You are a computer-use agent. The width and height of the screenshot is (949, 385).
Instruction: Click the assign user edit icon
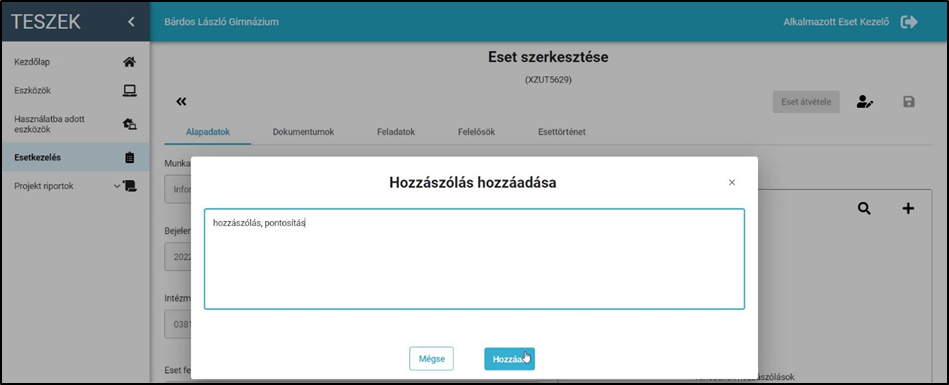(x=865, y=102)
